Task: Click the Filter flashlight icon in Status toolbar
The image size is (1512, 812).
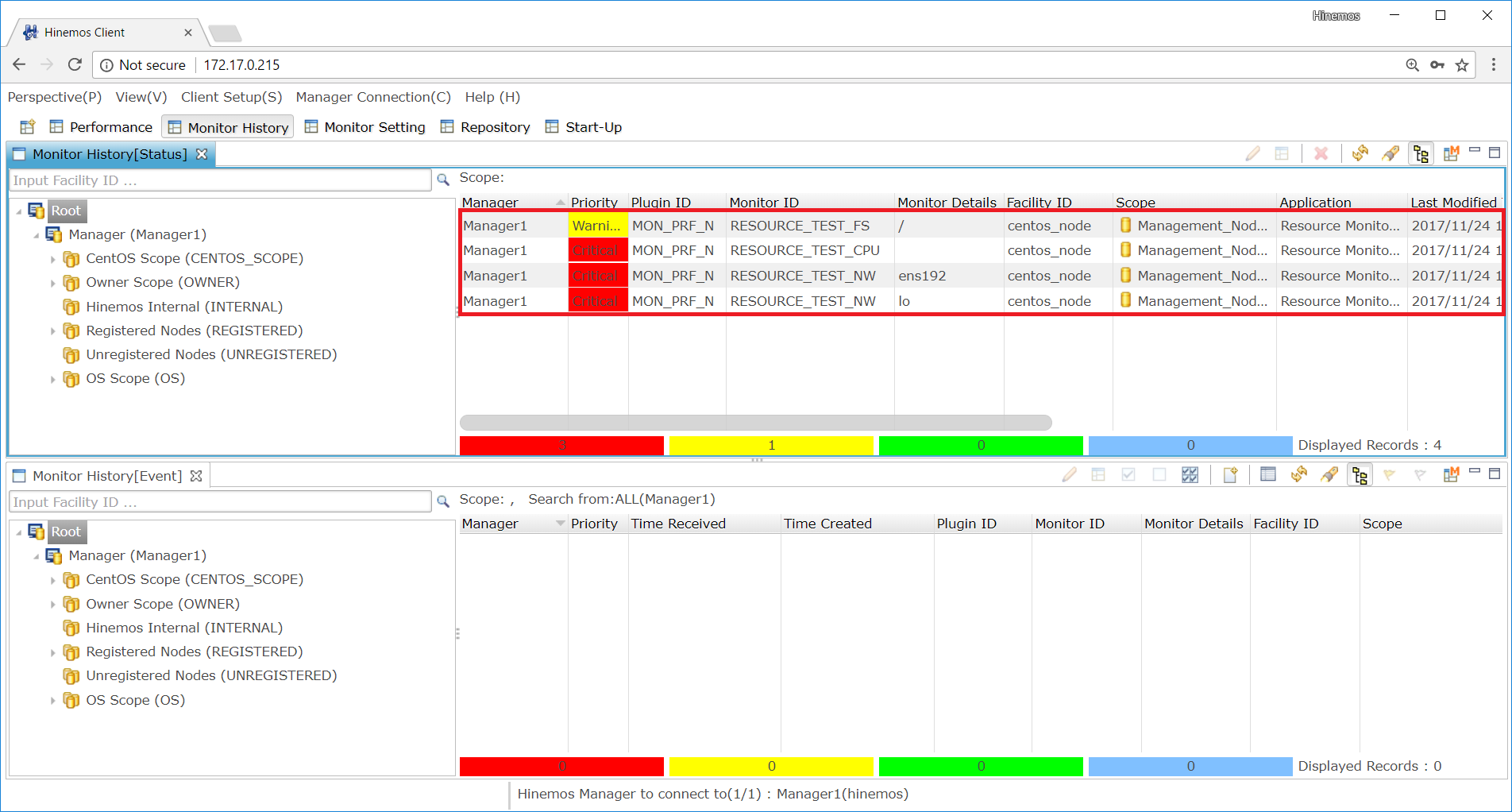Action: click(x=1390, y=153)
